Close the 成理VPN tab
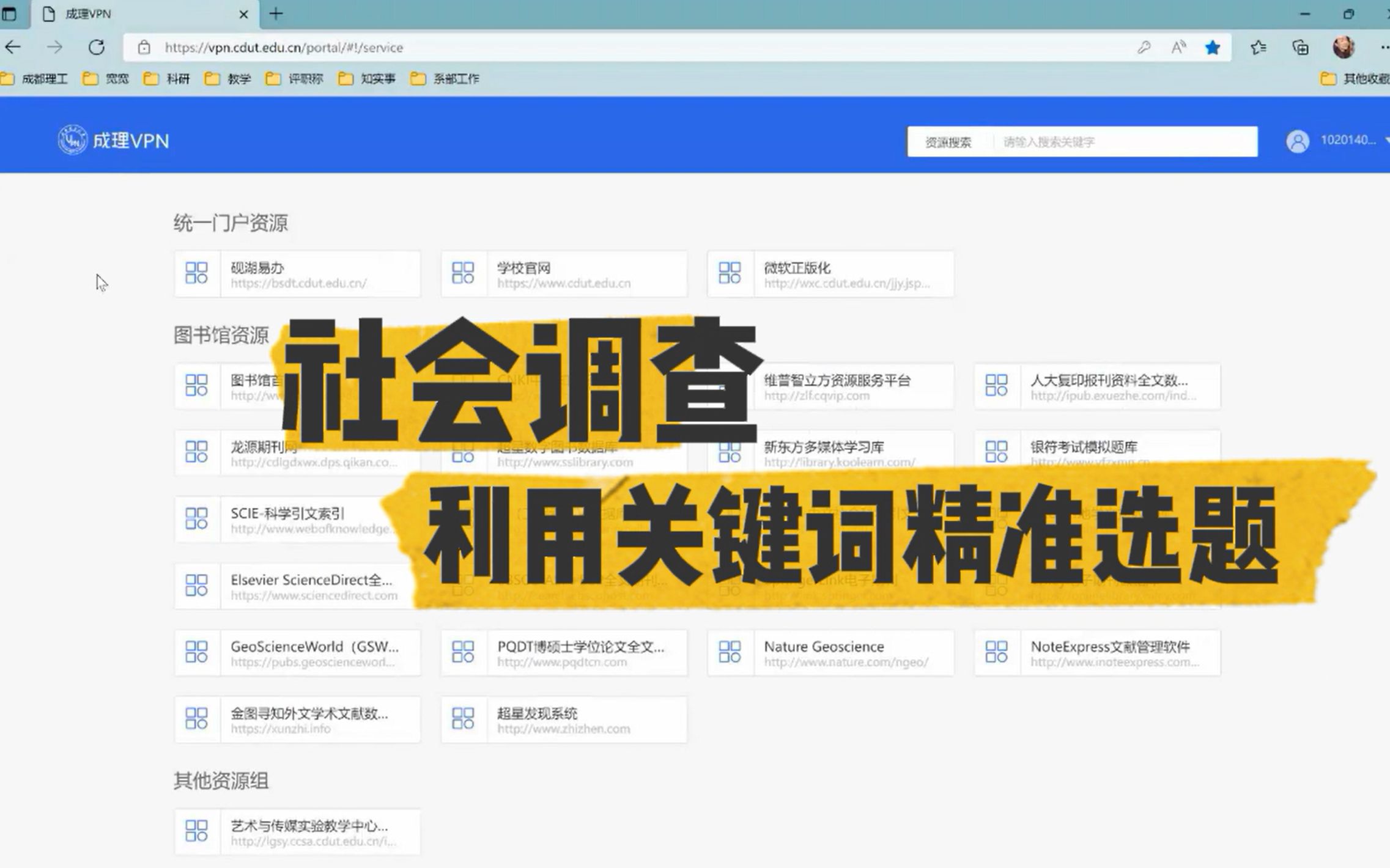The height and width of the screenshot is (868, 1390). pyautogui.click(x=243, y=14)
